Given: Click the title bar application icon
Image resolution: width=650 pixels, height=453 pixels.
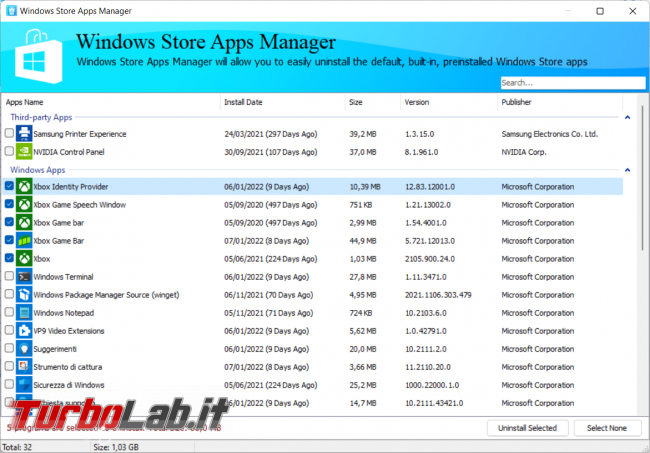Looking at the screenshot, I should coord(11,11).
